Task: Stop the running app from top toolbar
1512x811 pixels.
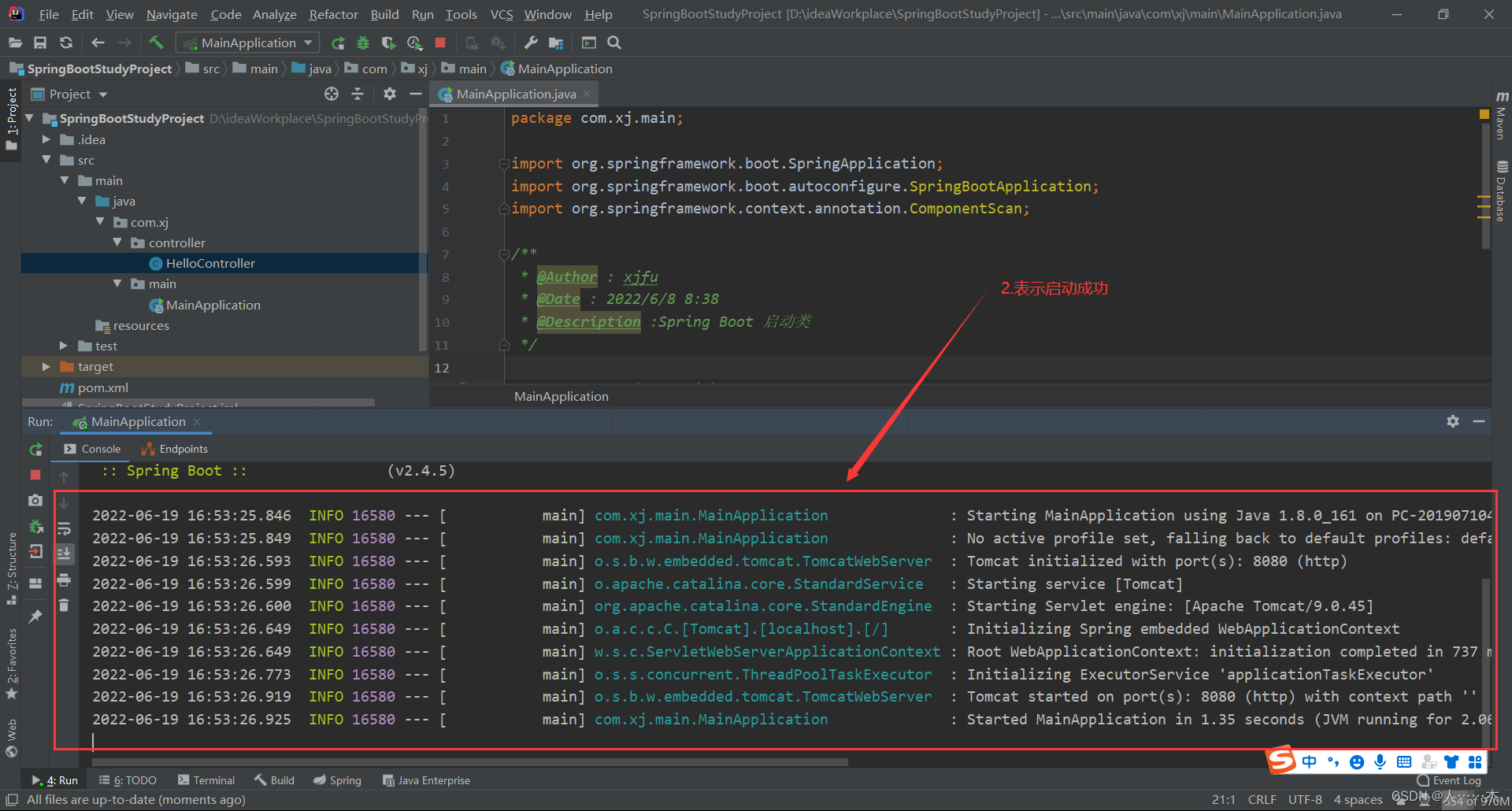Action: pyautogui.click(x=440, y=43)
